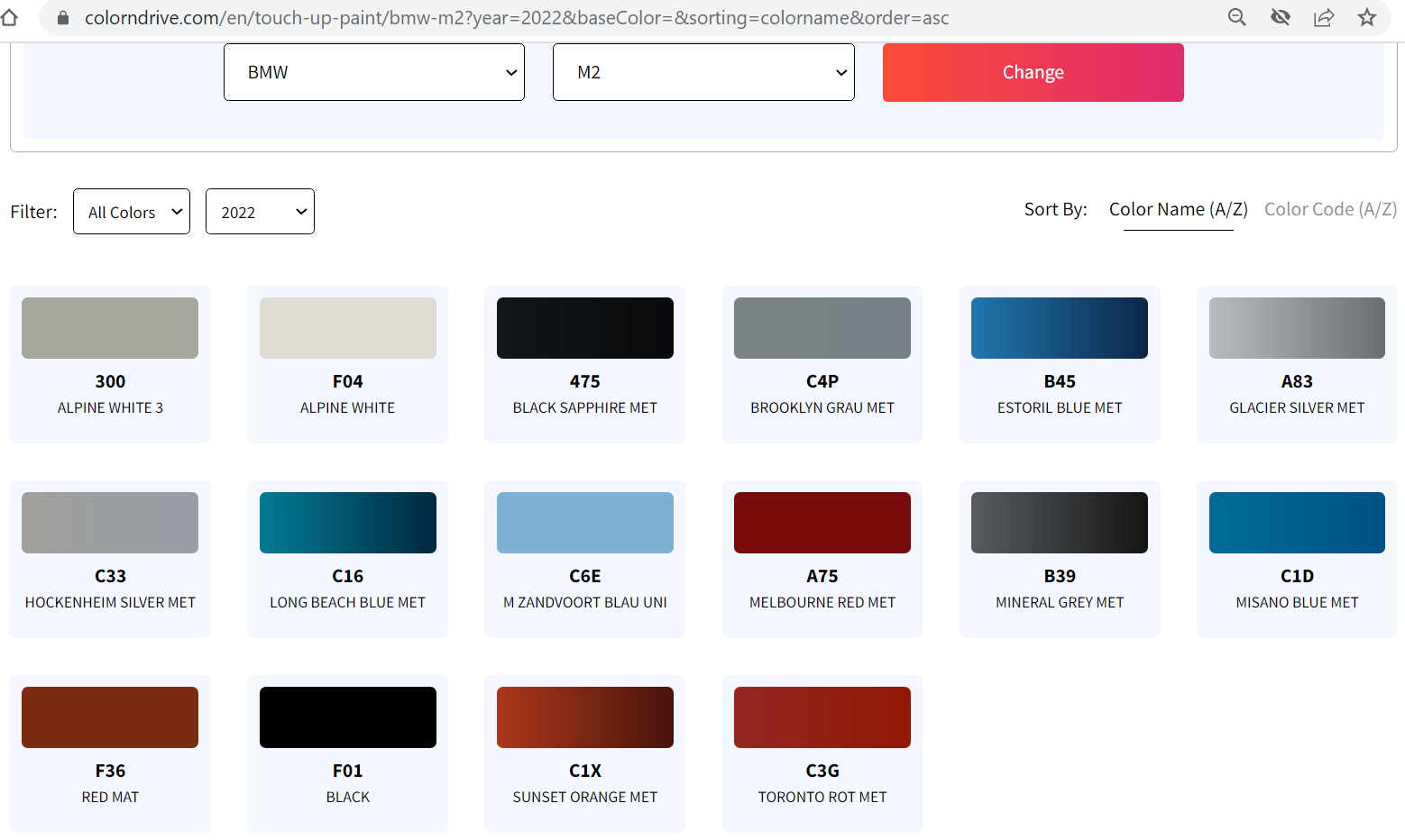The height and width of the screenshot is (840, 1405).
Task: Click color code C4P
Action: (822, 381)
